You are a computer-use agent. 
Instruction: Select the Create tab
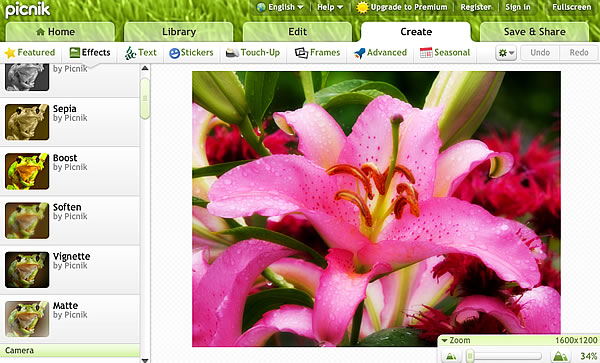(x=416, y=32)
